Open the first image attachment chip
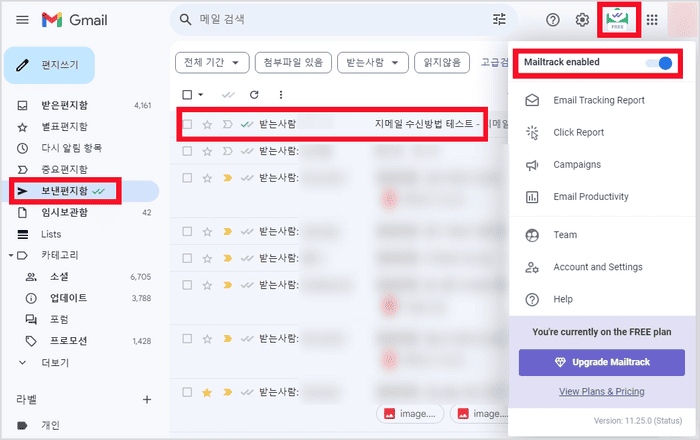 pos(410,414)
